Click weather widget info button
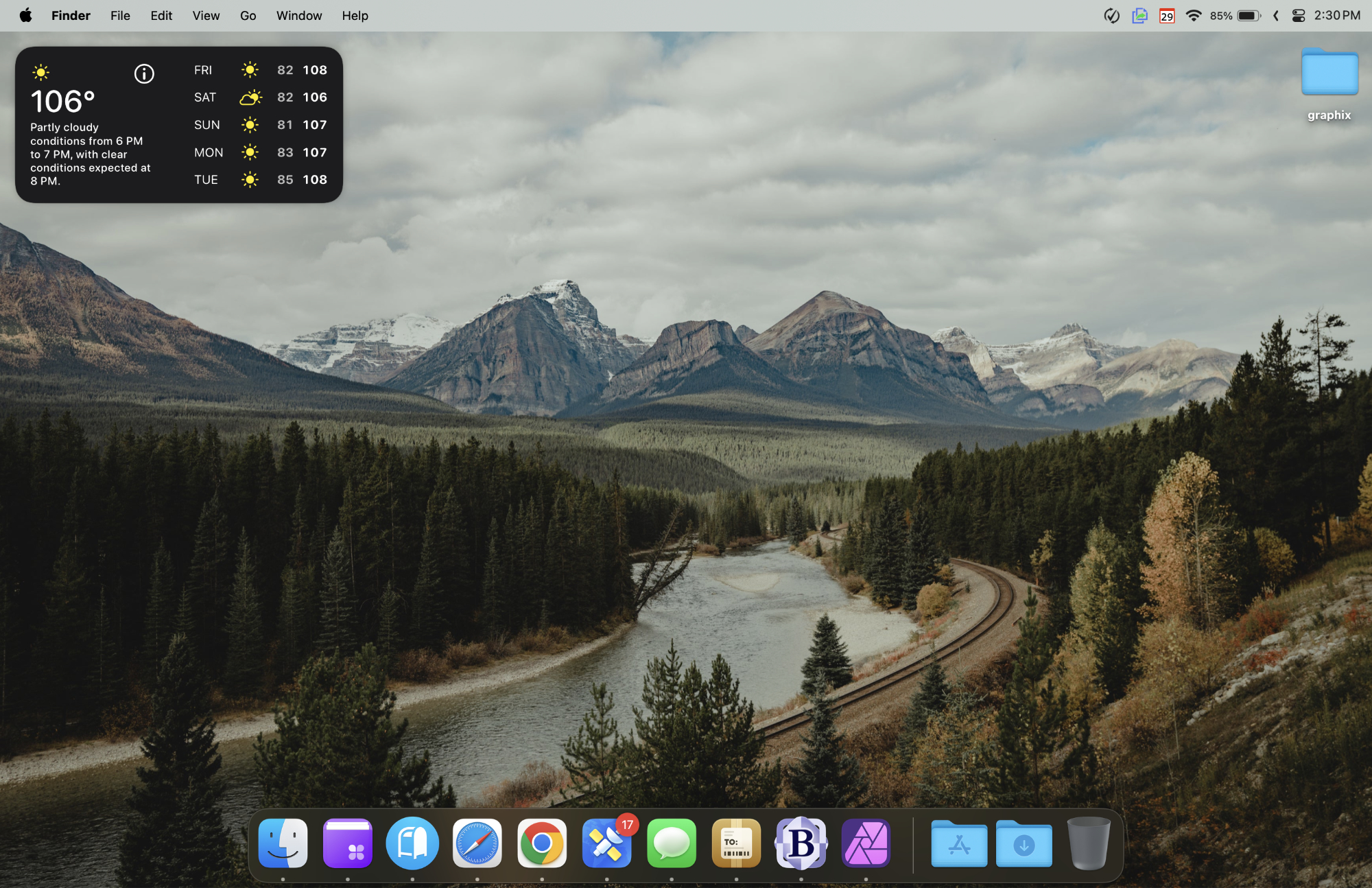Image resolution: width=1372 pixels, height=888 pixels. (144, 73)
